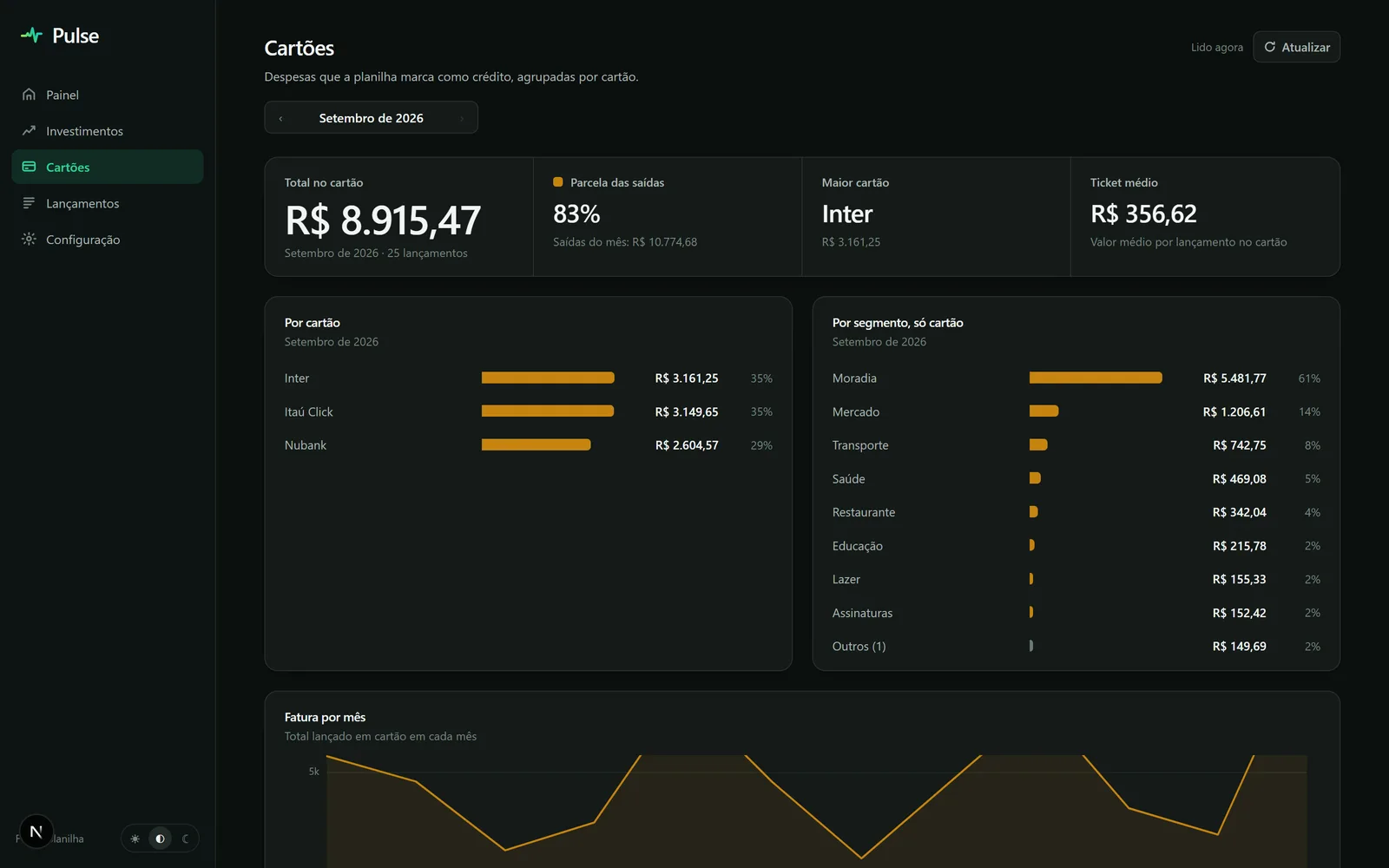Click the '5k' axis label on chart

tap(313, 772)
